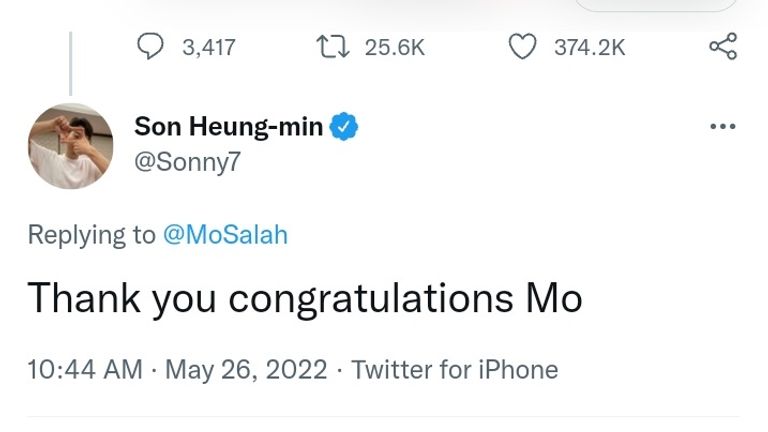Click the "Thank you congratulations Mo" tweet text

click(304, 298)
